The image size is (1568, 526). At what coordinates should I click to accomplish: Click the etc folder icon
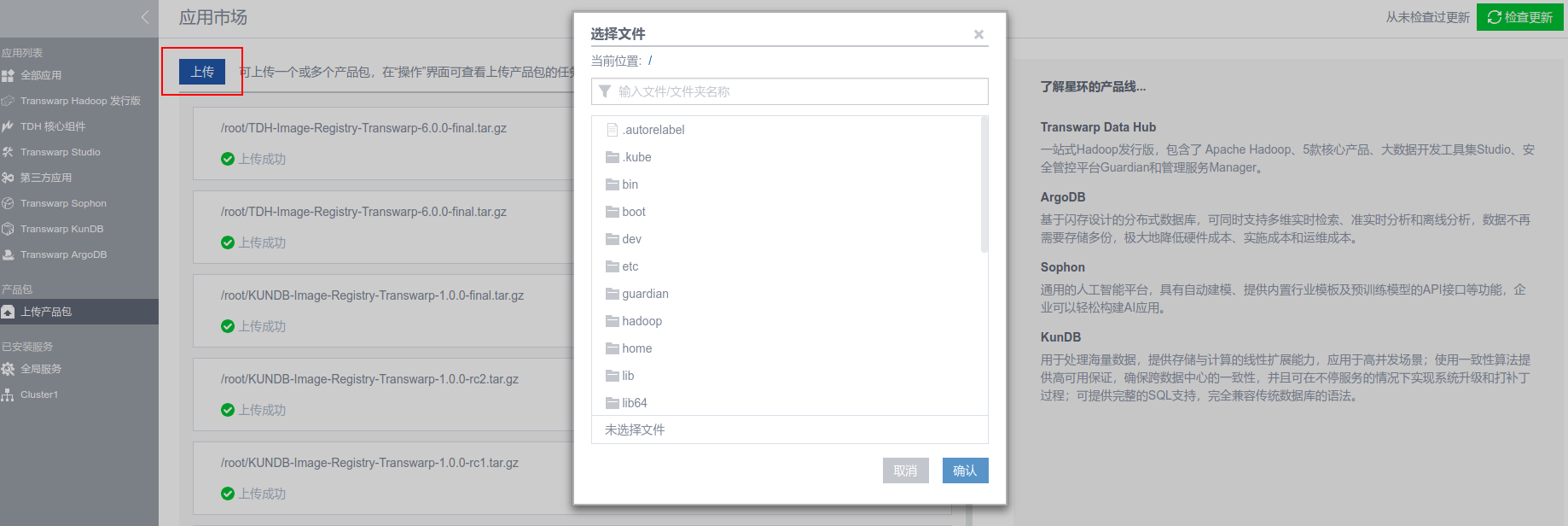[x=613, y=266]
